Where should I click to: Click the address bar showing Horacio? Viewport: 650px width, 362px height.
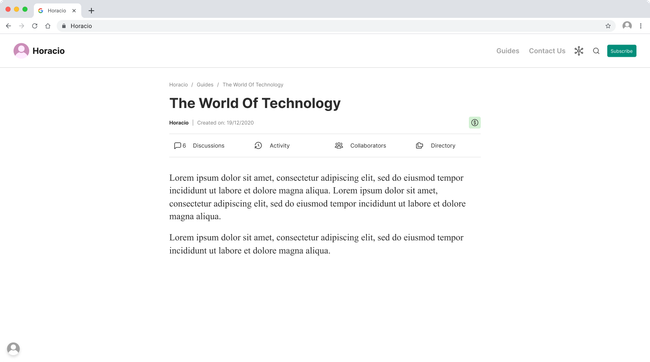(336, 26)
